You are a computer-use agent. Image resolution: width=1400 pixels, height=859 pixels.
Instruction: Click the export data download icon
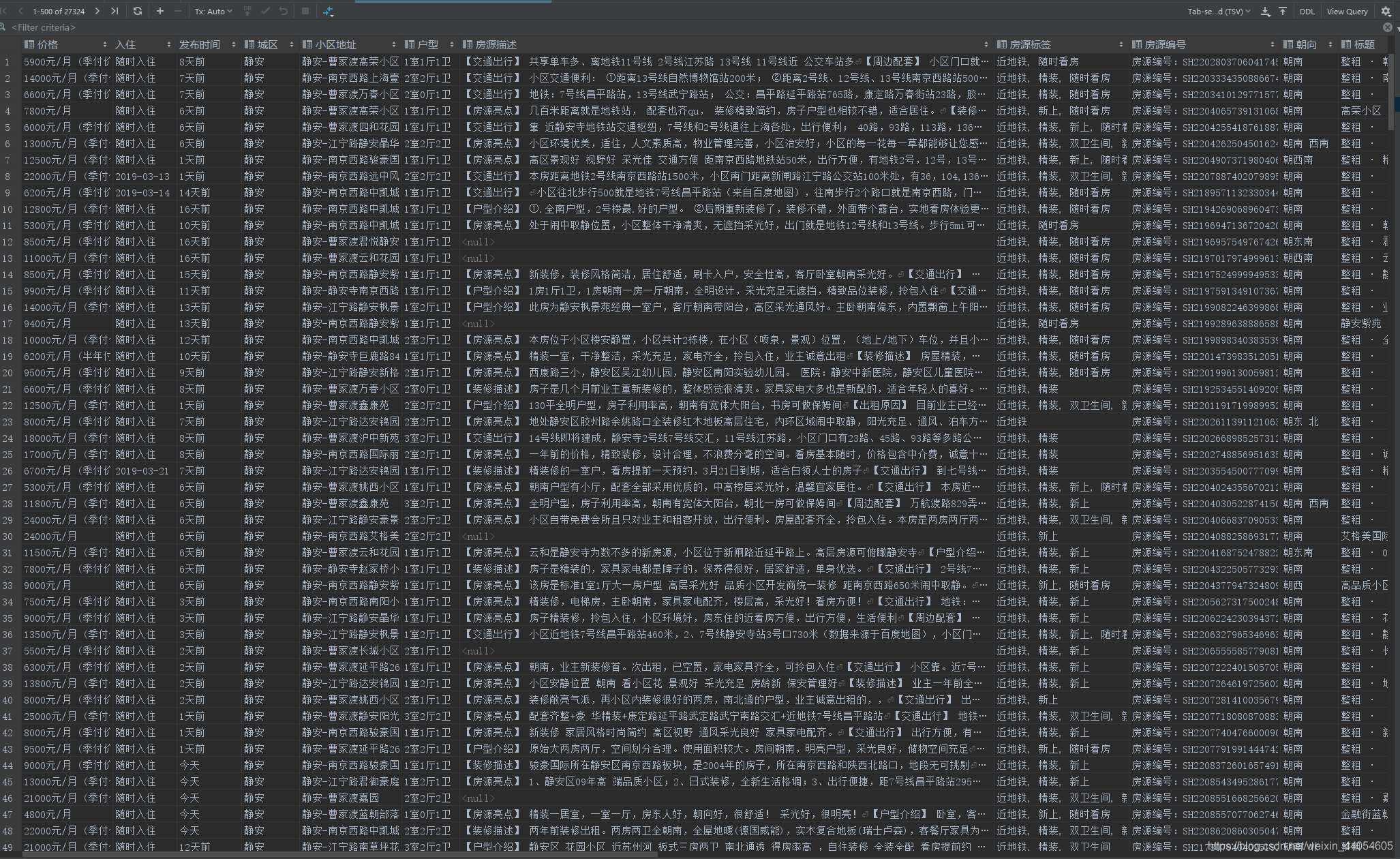1265,11
